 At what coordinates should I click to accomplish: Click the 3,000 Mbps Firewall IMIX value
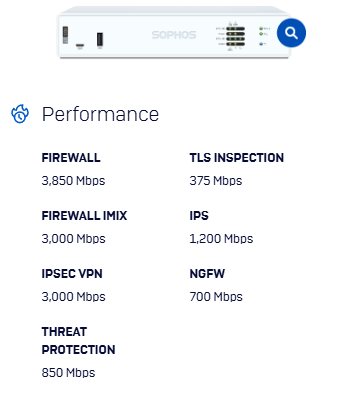(73, 239)
